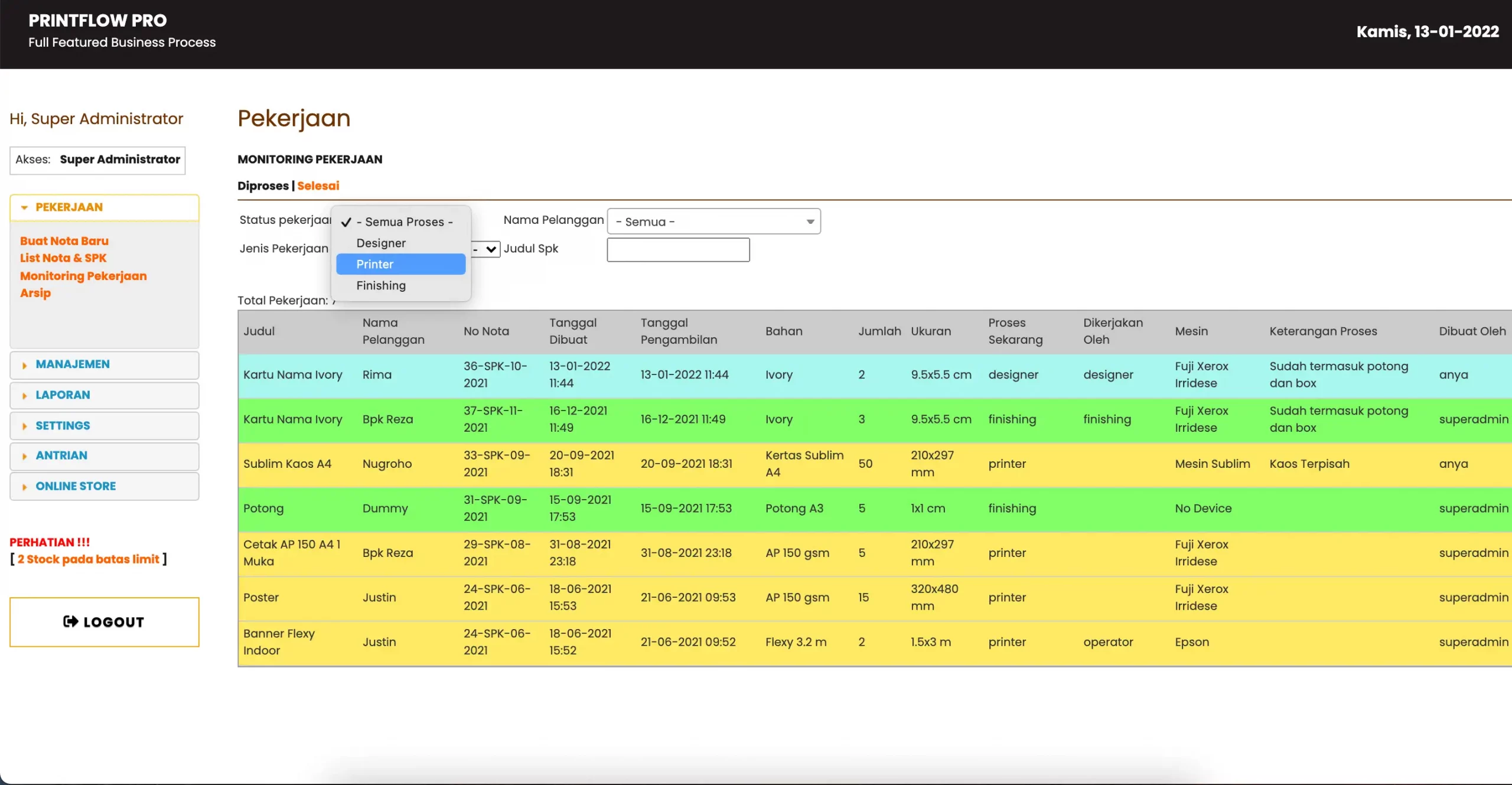Click the Tanggal Pengambilan column header
Screen dimensions: 1512x785
tap(679, 331)
